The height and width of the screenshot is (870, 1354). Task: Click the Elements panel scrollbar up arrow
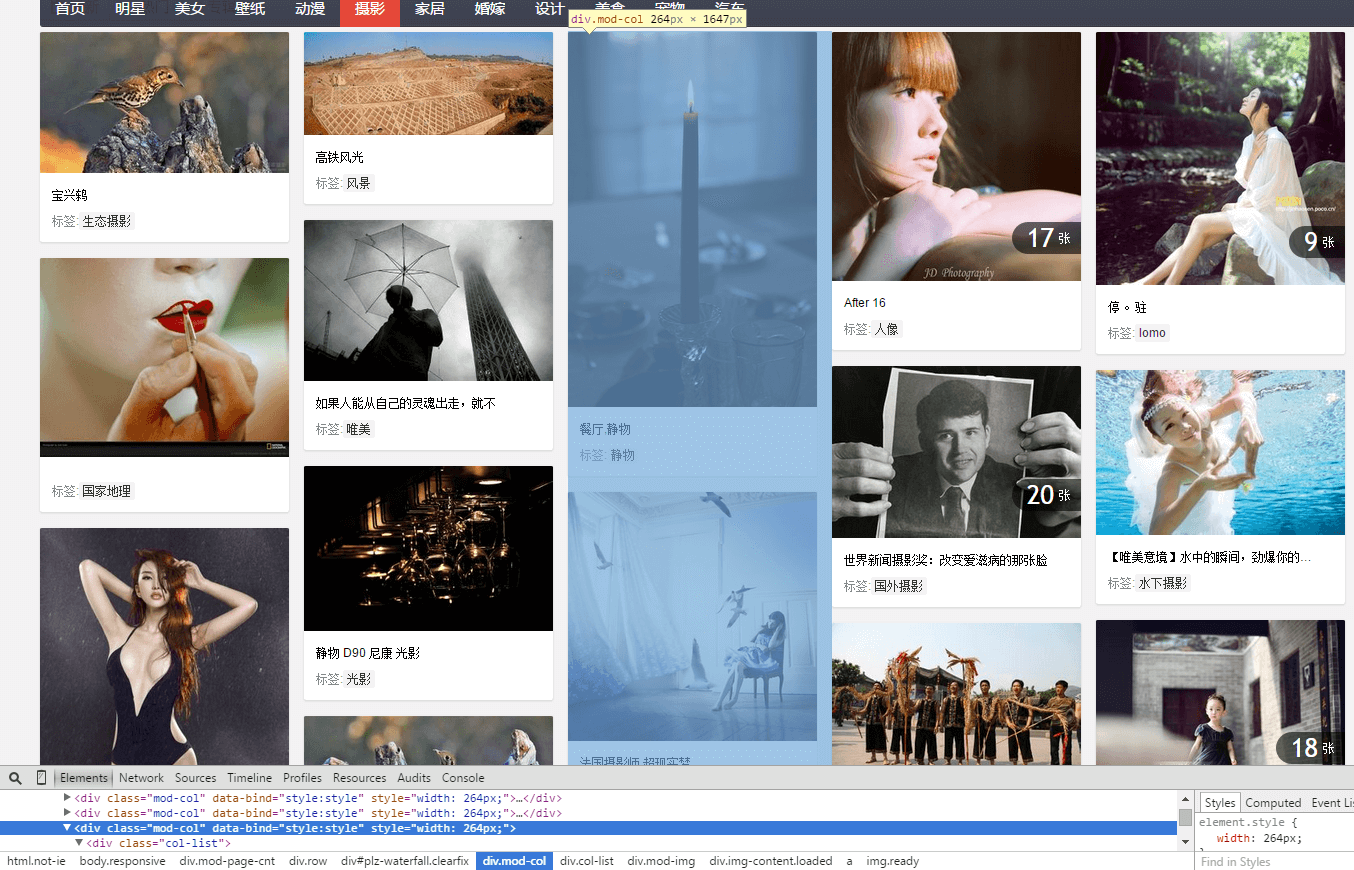point(1185,800)
